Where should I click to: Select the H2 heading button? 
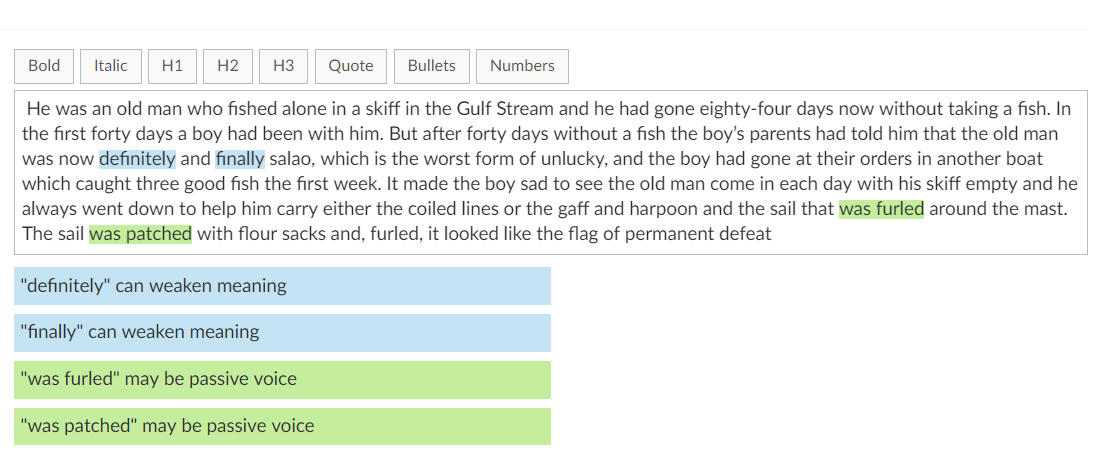(228, 66)
